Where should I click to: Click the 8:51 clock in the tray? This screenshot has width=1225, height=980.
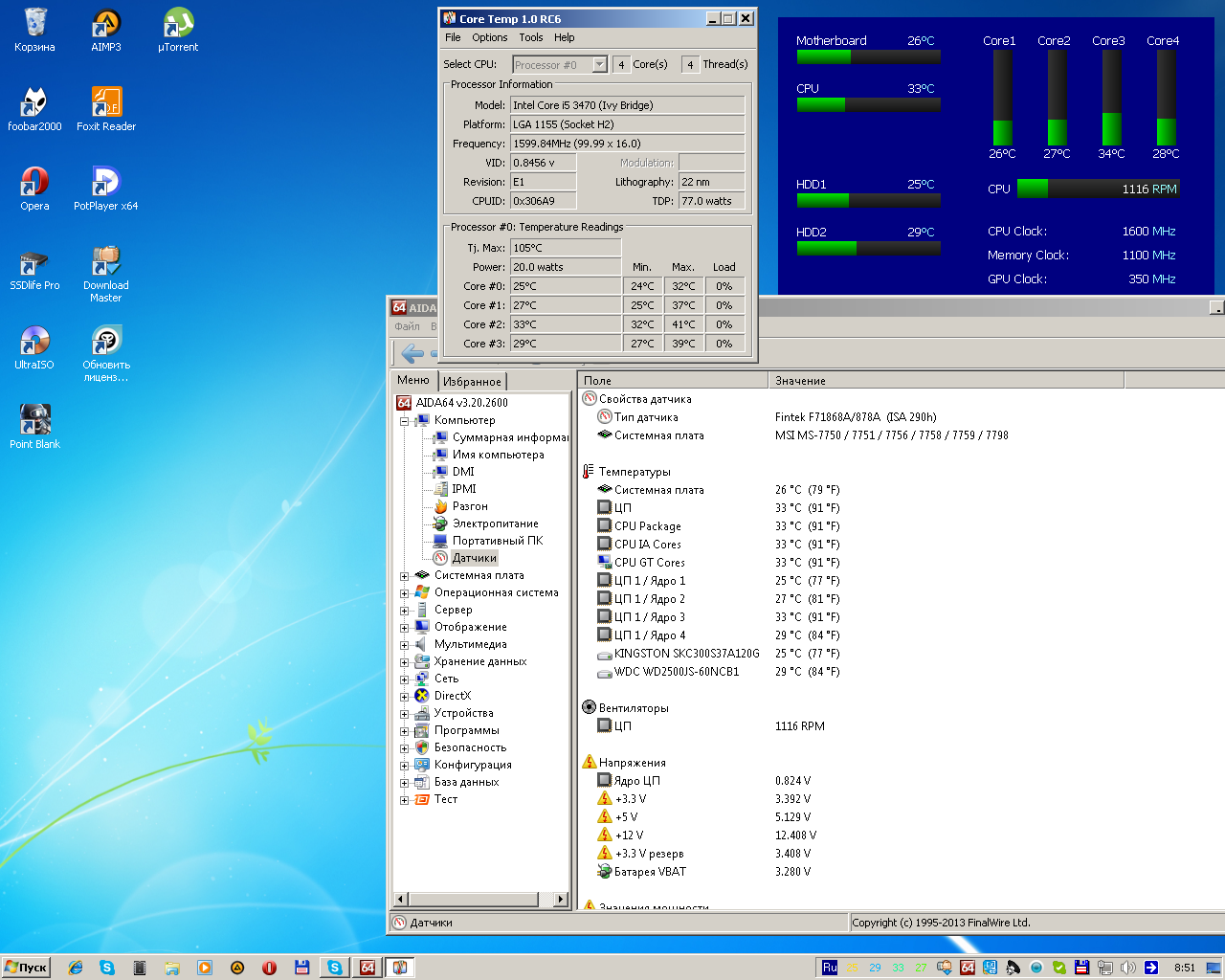click(x=1185, y=968)
